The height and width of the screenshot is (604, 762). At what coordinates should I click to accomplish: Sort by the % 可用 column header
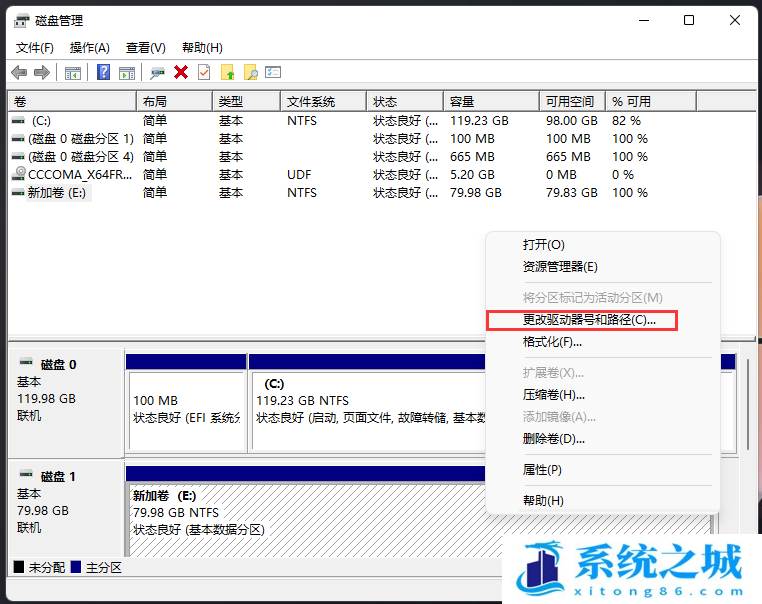(651, 102)
